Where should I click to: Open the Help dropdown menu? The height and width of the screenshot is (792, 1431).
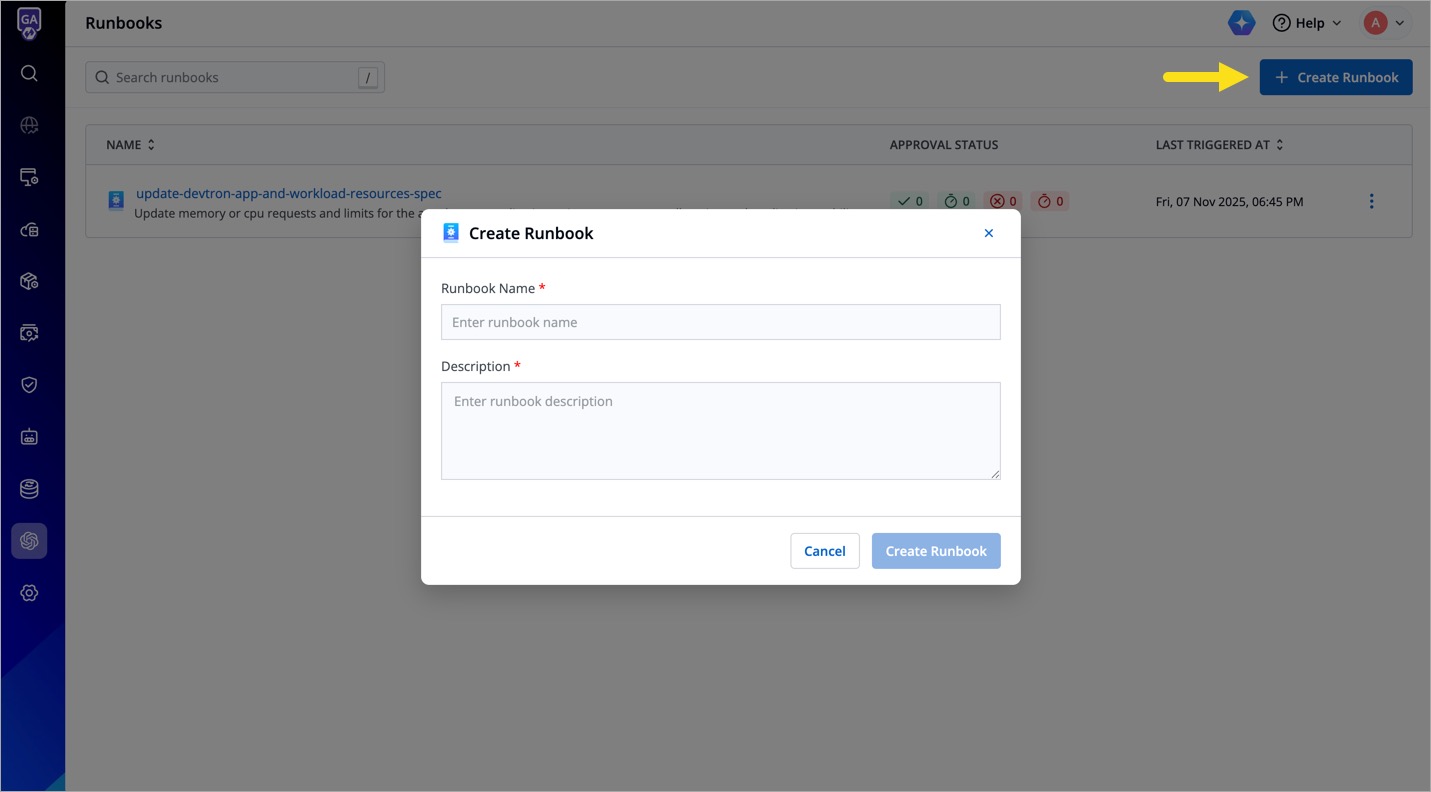(x=1306, y=22)
